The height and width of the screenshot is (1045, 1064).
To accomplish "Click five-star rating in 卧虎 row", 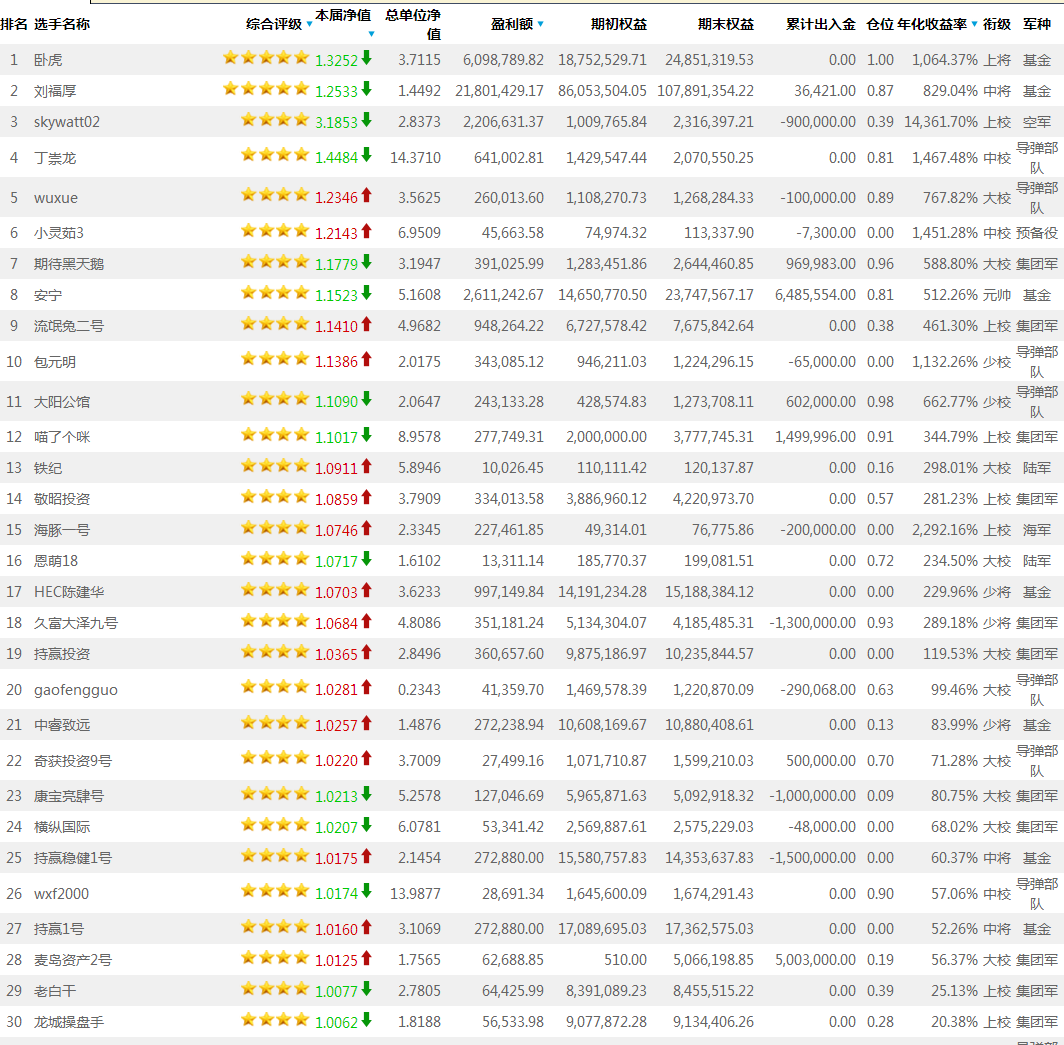I will (x=266, y=58).
